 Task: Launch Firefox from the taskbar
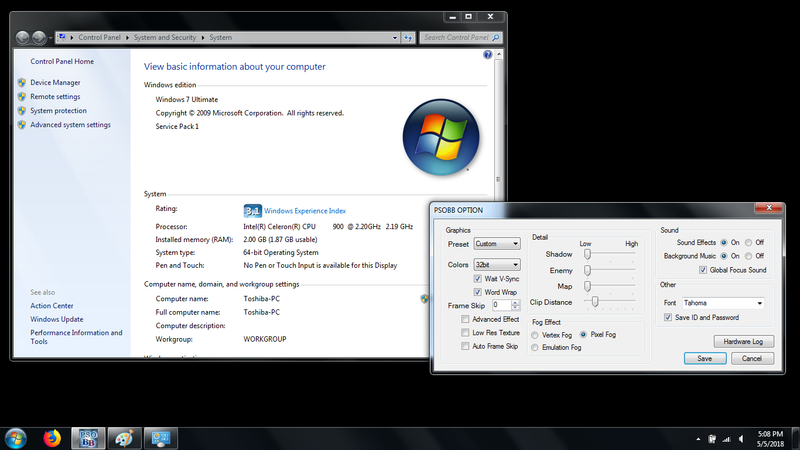tap(52, 438)
